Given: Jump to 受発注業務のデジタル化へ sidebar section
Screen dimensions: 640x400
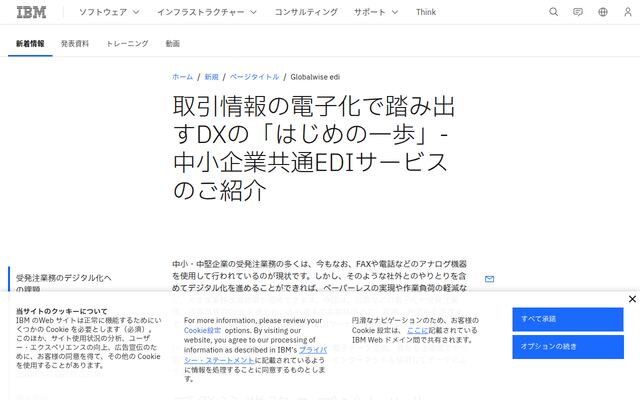Looking at the screenshot, I should 64,283.
